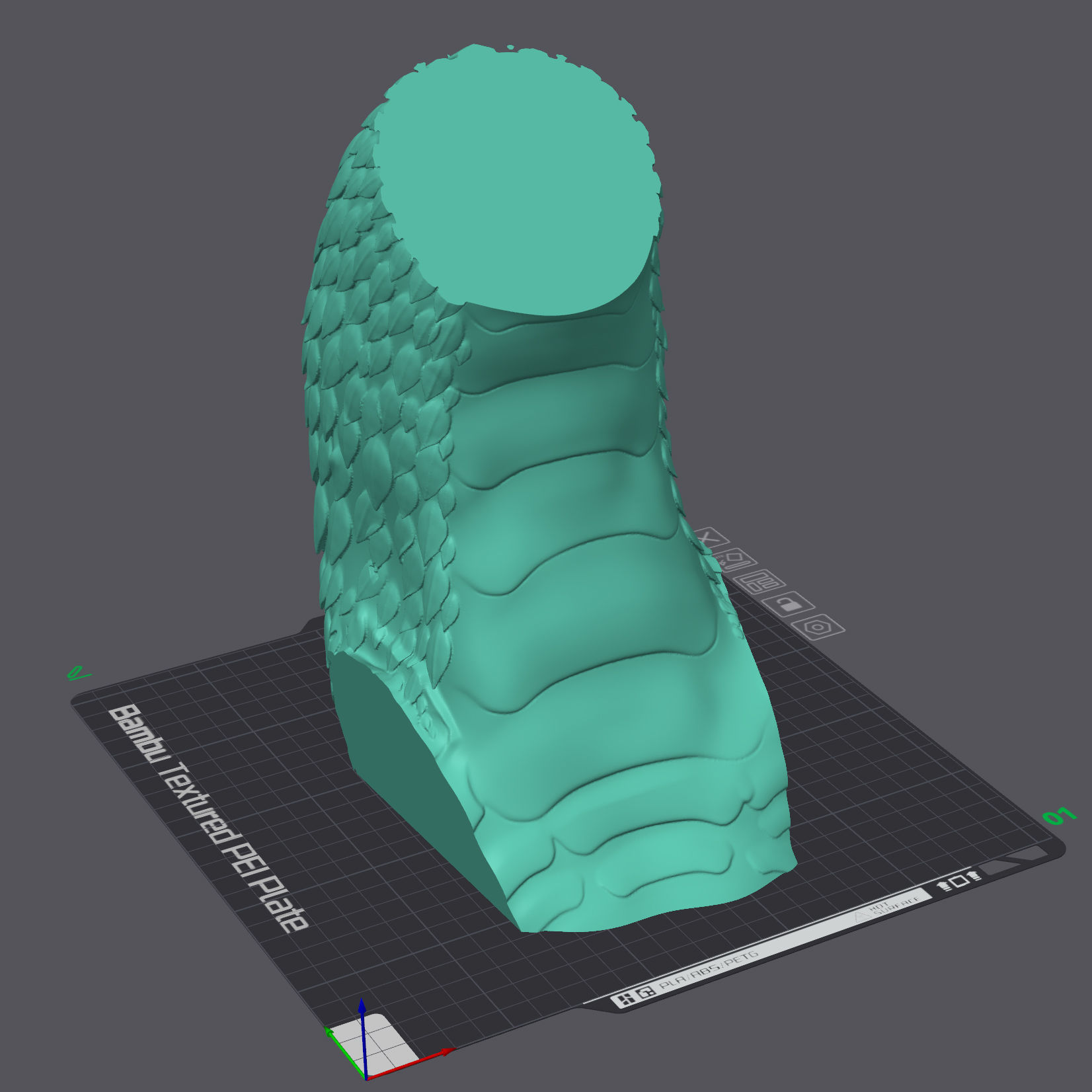Click the green "01" plate number
The image size is (1092, 1092).
(1060, 816)
